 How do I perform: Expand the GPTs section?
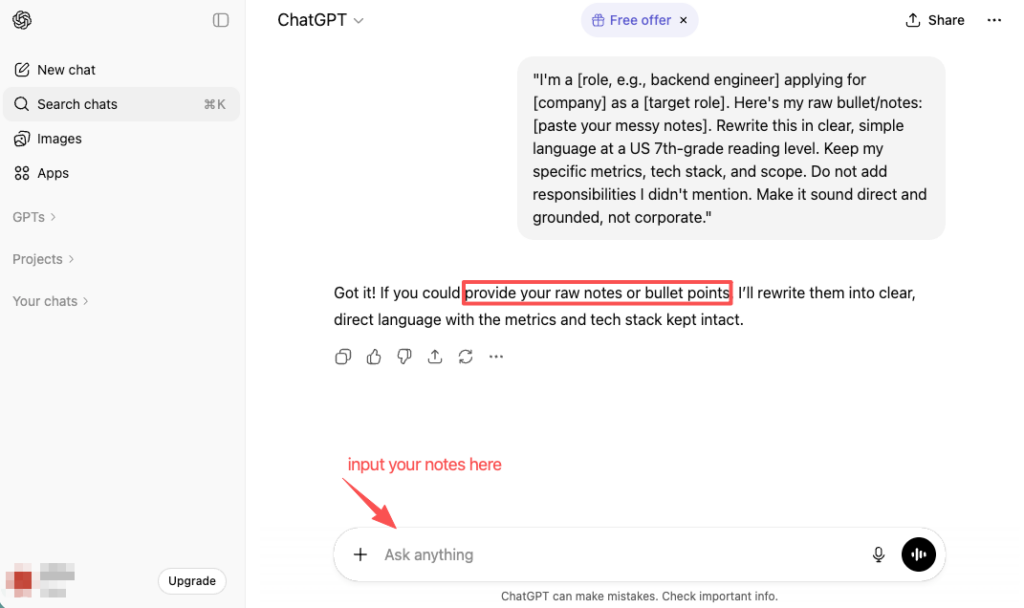[x=33, y=216]
